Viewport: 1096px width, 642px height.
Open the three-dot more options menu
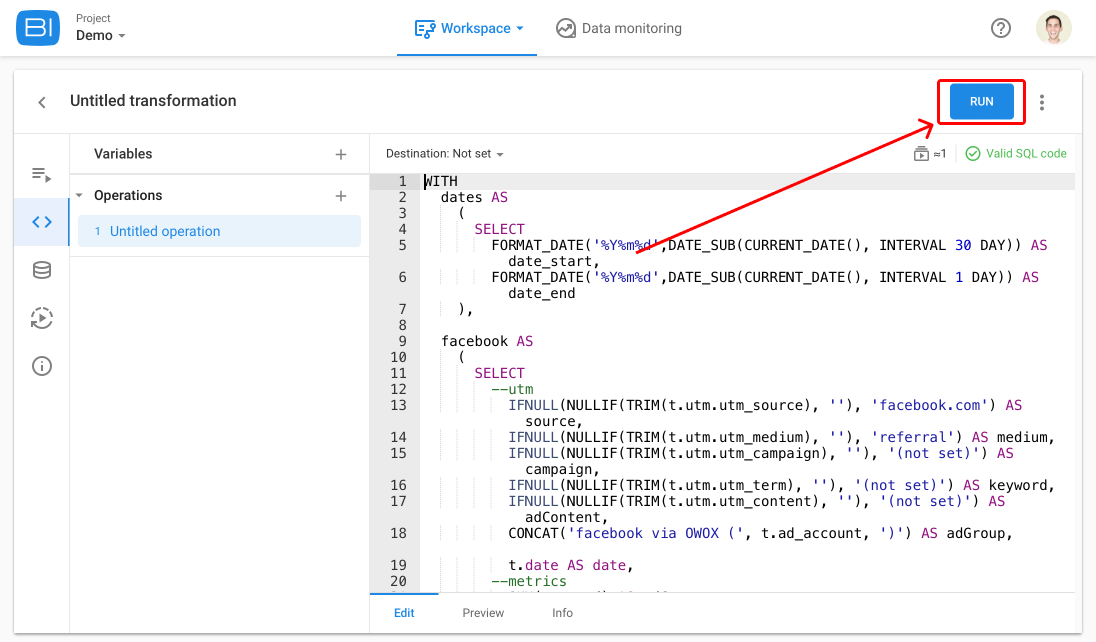pos(1041,102)
